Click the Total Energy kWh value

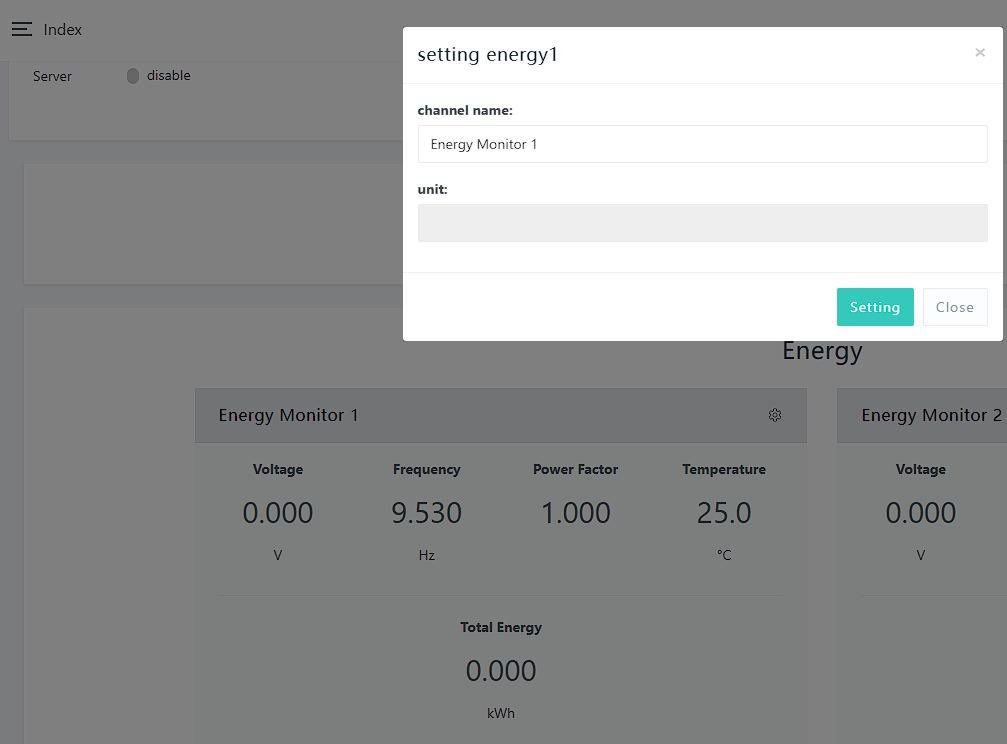pyautogui.click(x=501, y=671)
